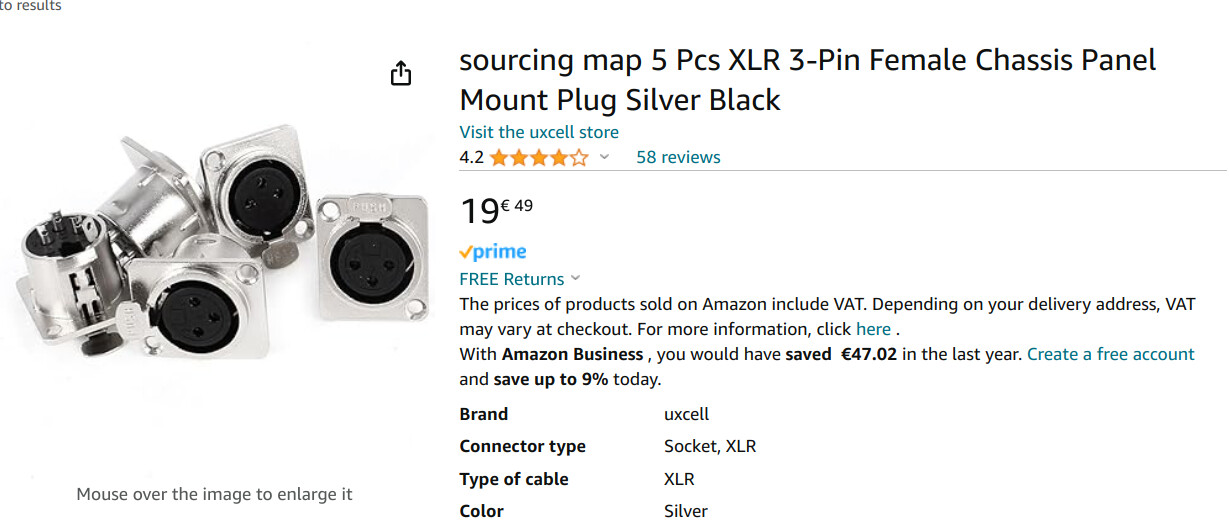Click "Mouse over the image to enlarge it" caption

pos(214,494)
